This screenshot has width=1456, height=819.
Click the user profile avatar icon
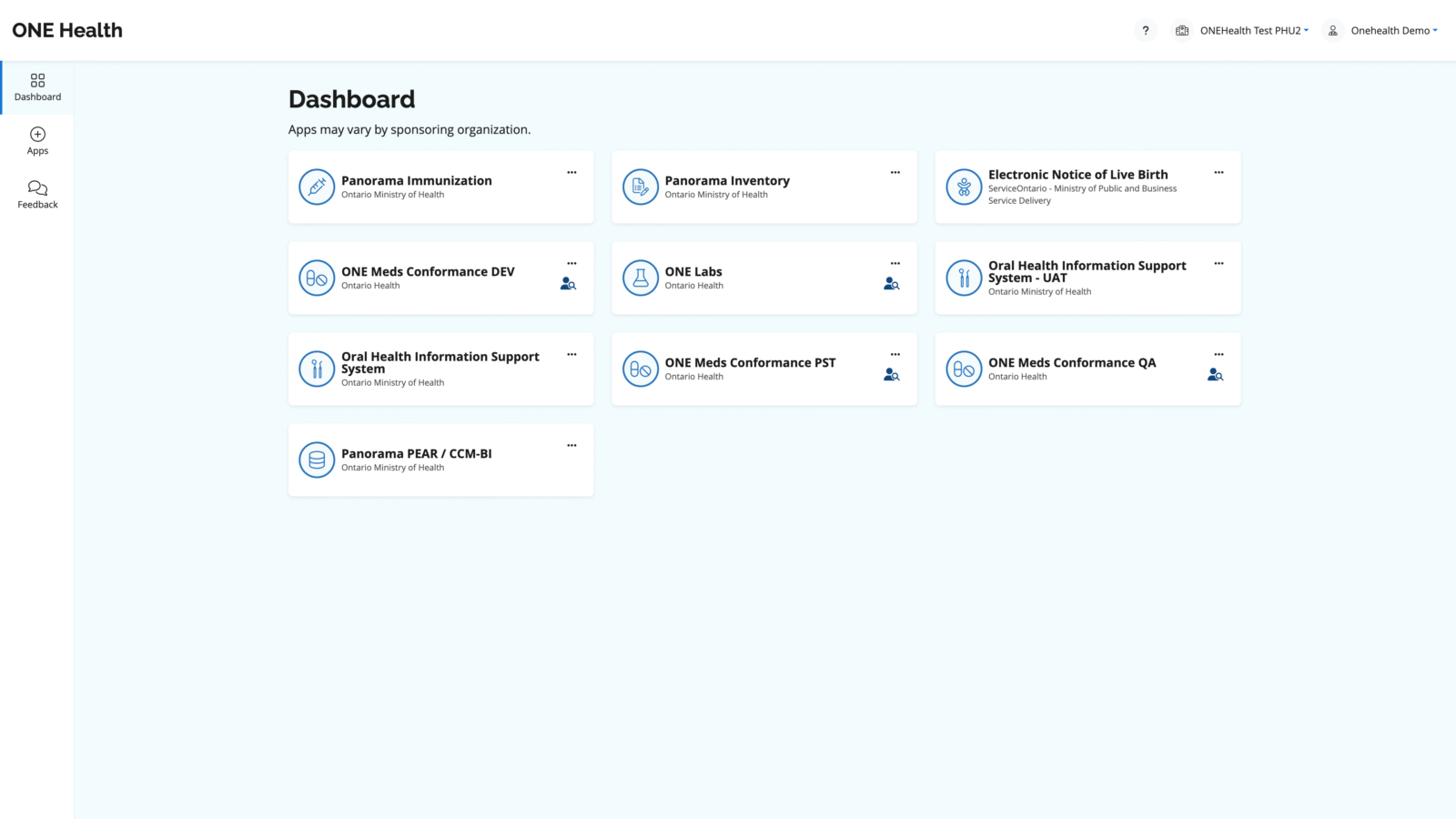[1332, 31]
